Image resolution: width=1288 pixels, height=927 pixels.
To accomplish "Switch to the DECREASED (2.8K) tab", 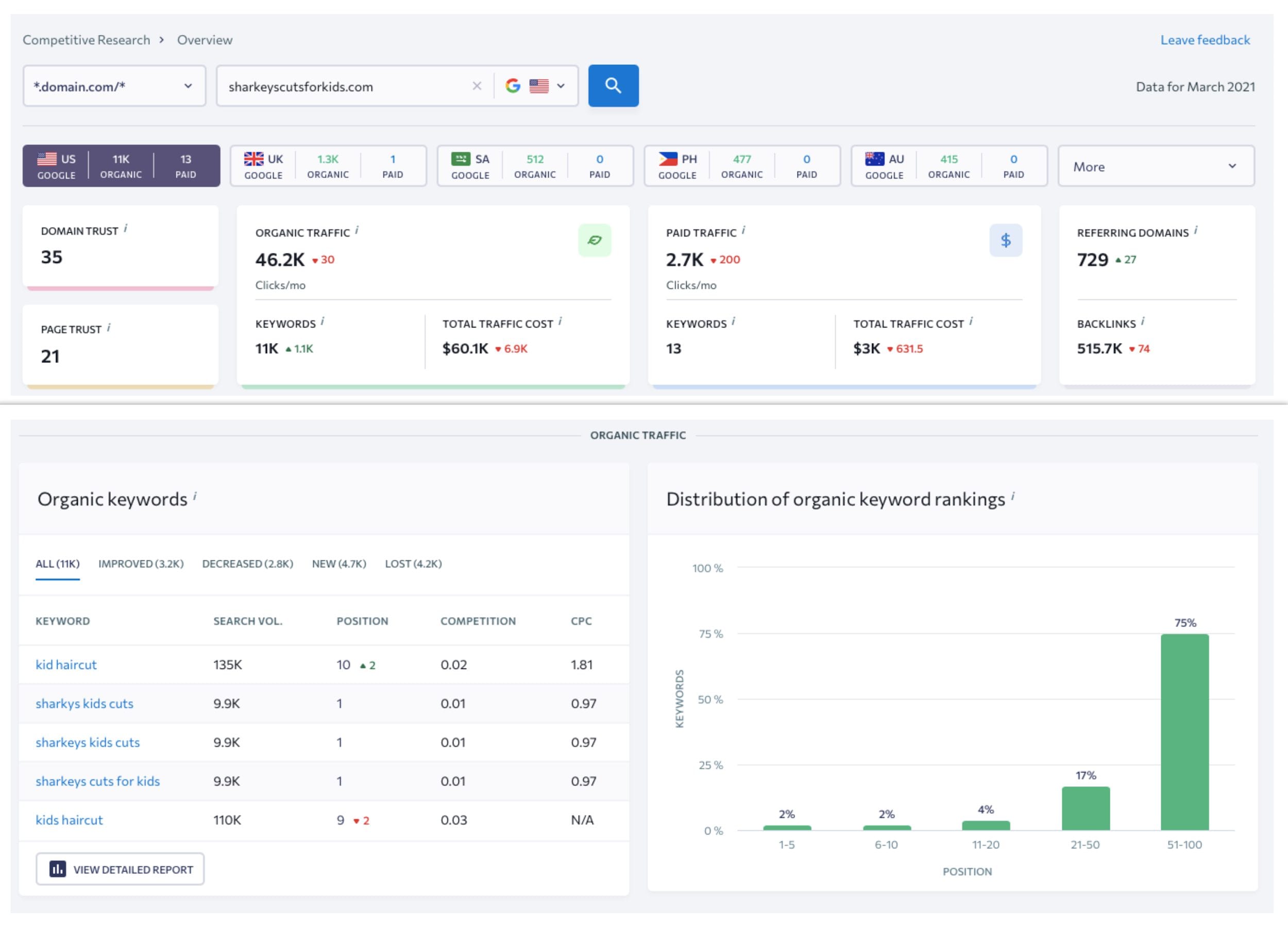I will point(248,564).
